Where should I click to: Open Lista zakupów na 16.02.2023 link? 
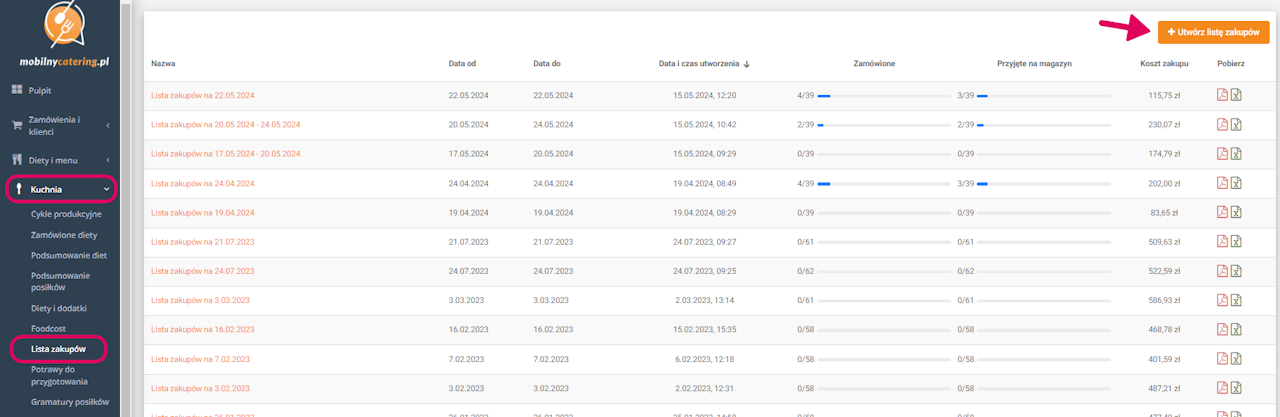[x=200, y=329]
